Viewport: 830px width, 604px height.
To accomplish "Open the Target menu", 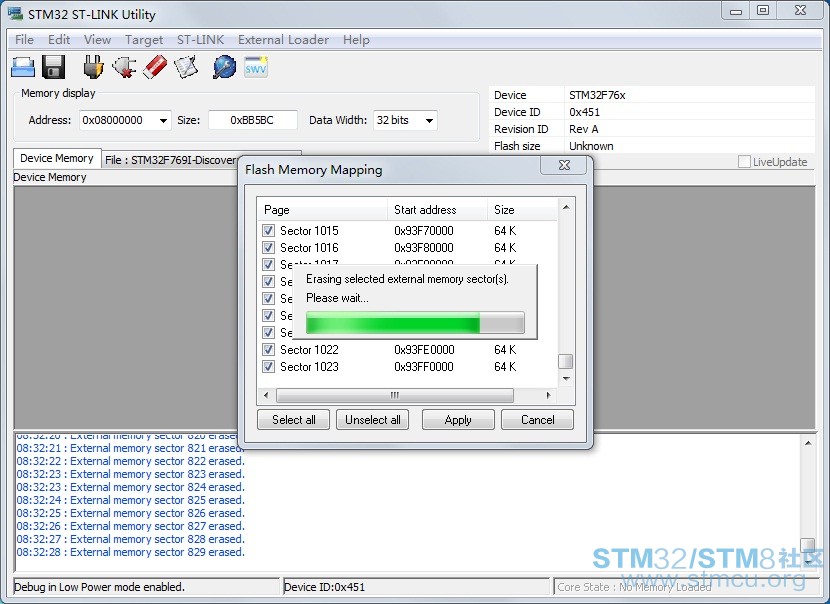I will click(x=144, y=40).
